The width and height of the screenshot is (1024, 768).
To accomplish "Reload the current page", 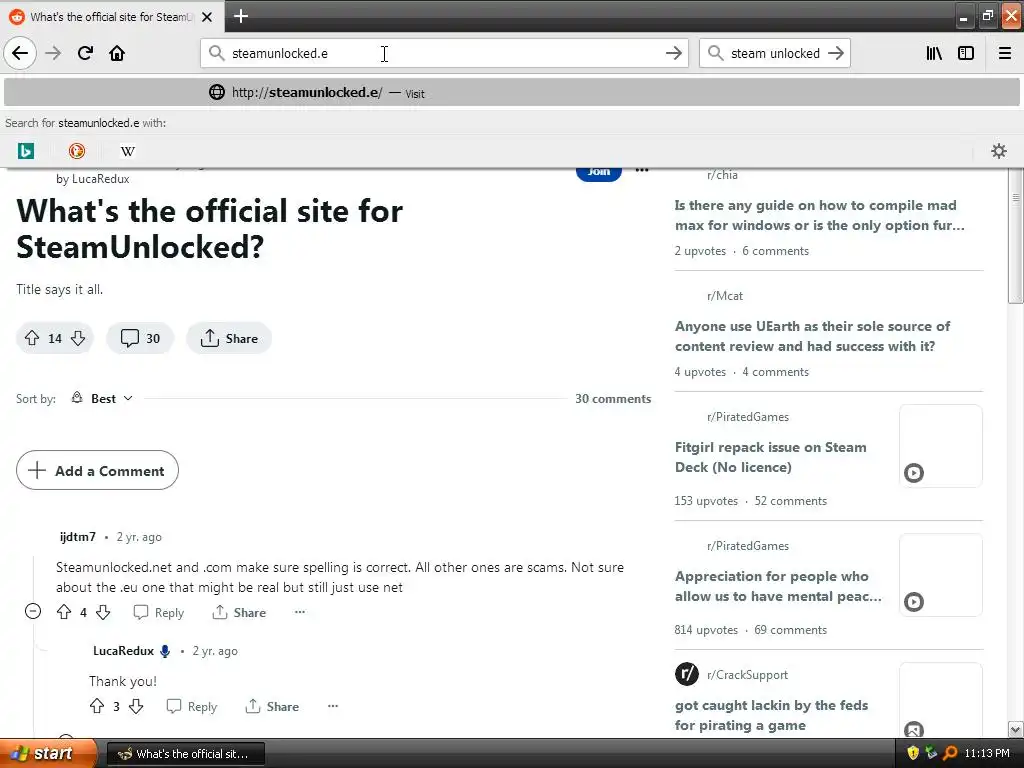I will coord(85,53).
